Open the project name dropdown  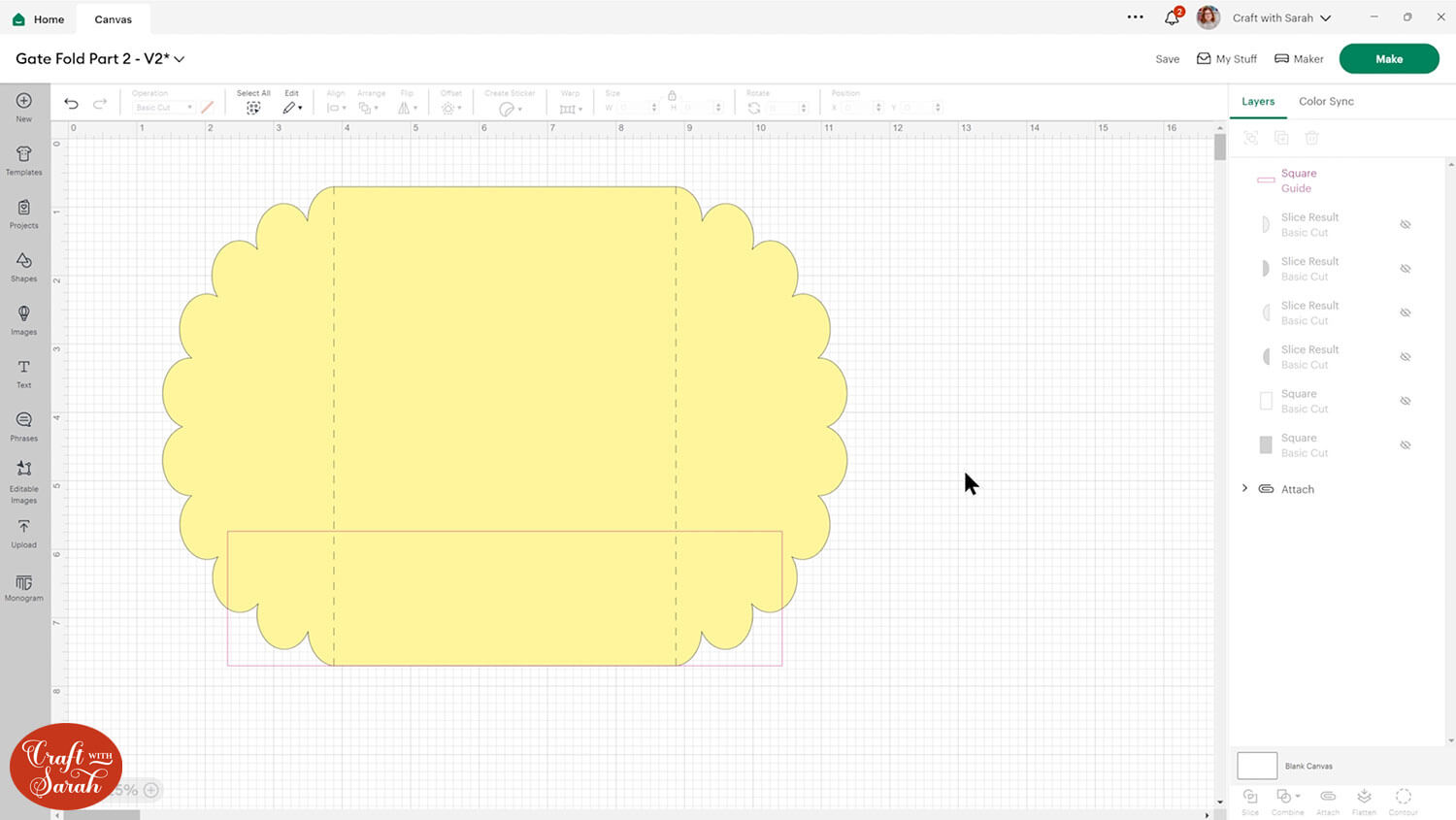click(x=180, y=59)
